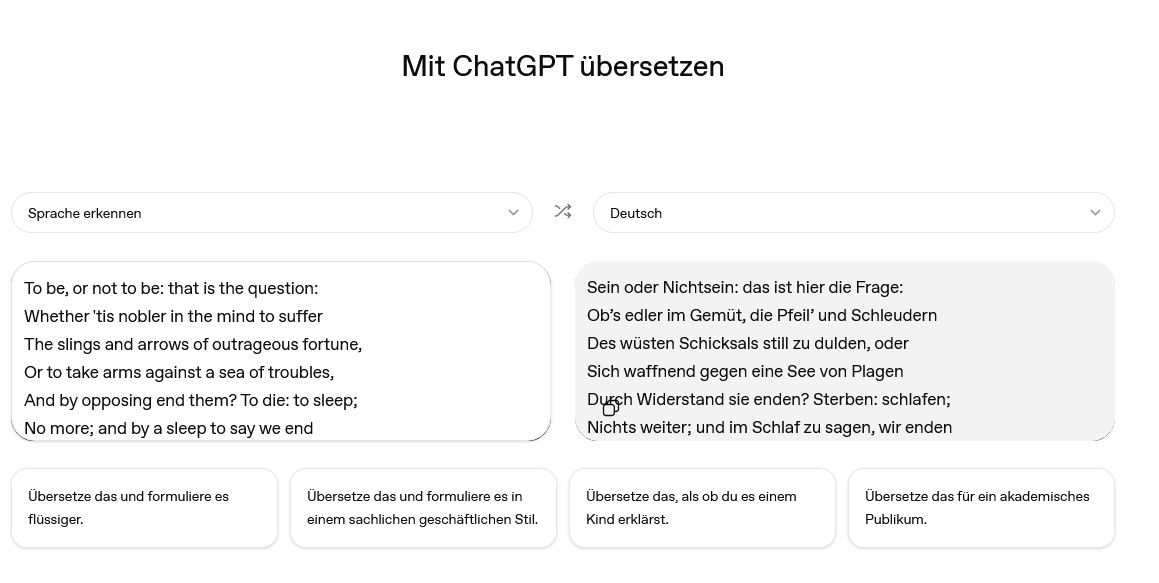
Task: Click the output line "Sich waffnend gegen eine See"
Action: click(745, 372)
